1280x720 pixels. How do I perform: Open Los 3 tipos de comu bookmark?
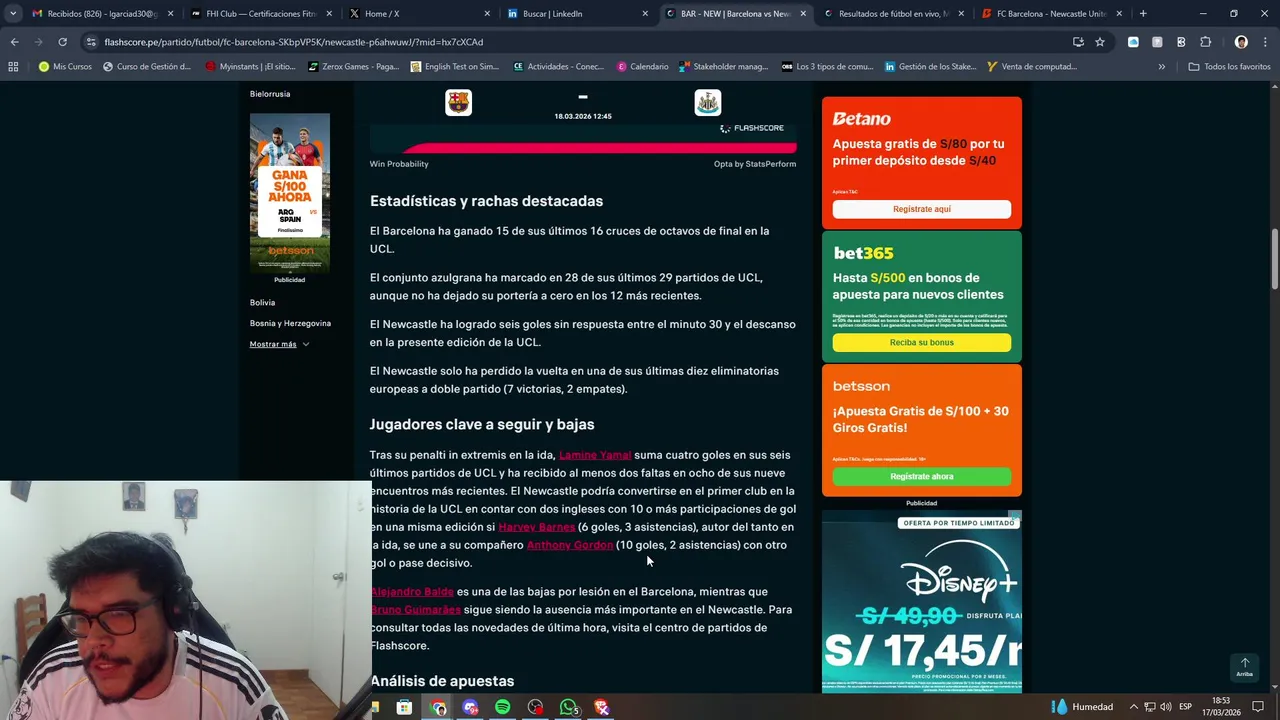pyautogui.click(x=827, y=67)
